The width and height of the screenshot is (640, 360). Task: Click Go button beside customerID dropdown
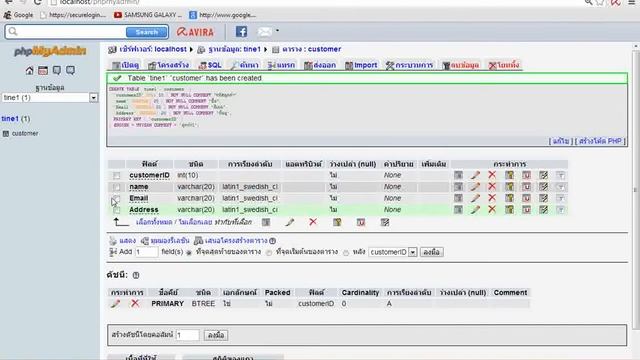click(431, 252)
